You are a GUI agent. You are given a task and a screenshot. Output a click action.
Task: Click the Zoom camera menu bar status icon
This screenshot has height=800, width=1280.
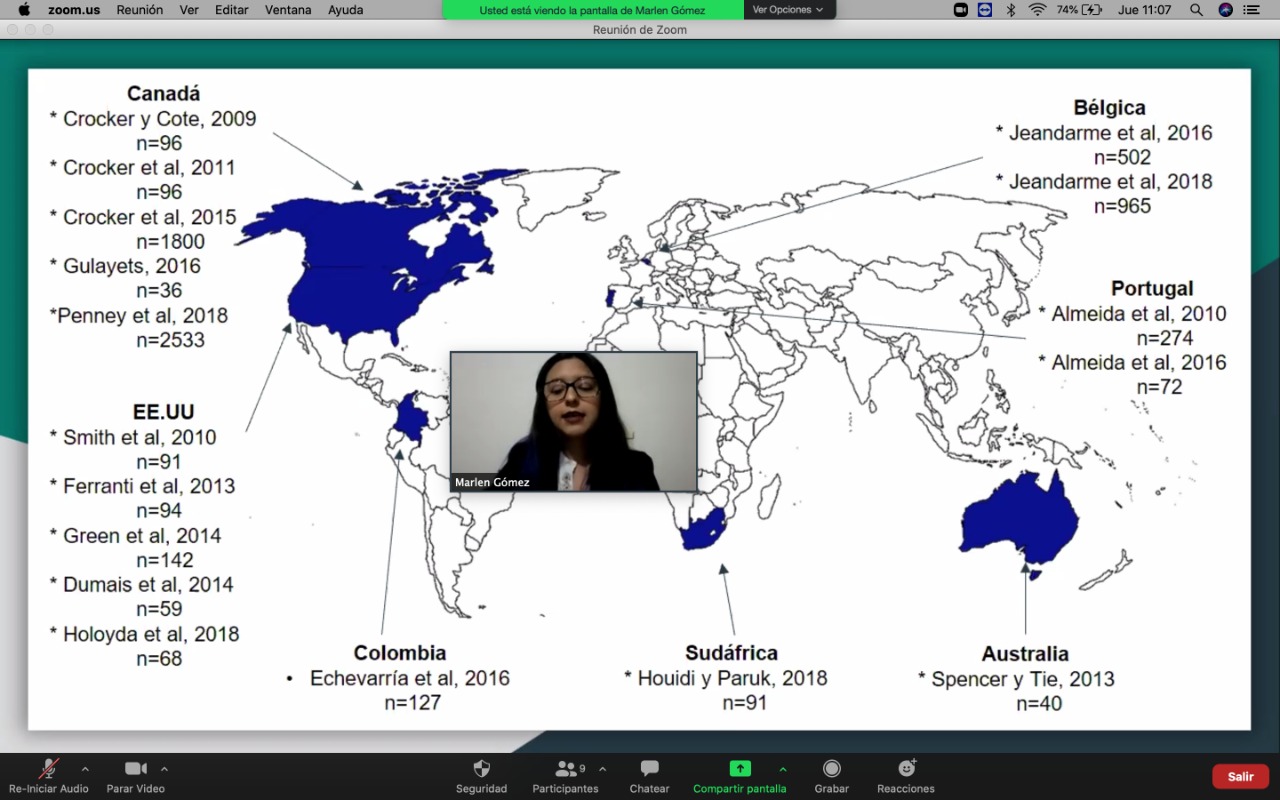(960, 10)
